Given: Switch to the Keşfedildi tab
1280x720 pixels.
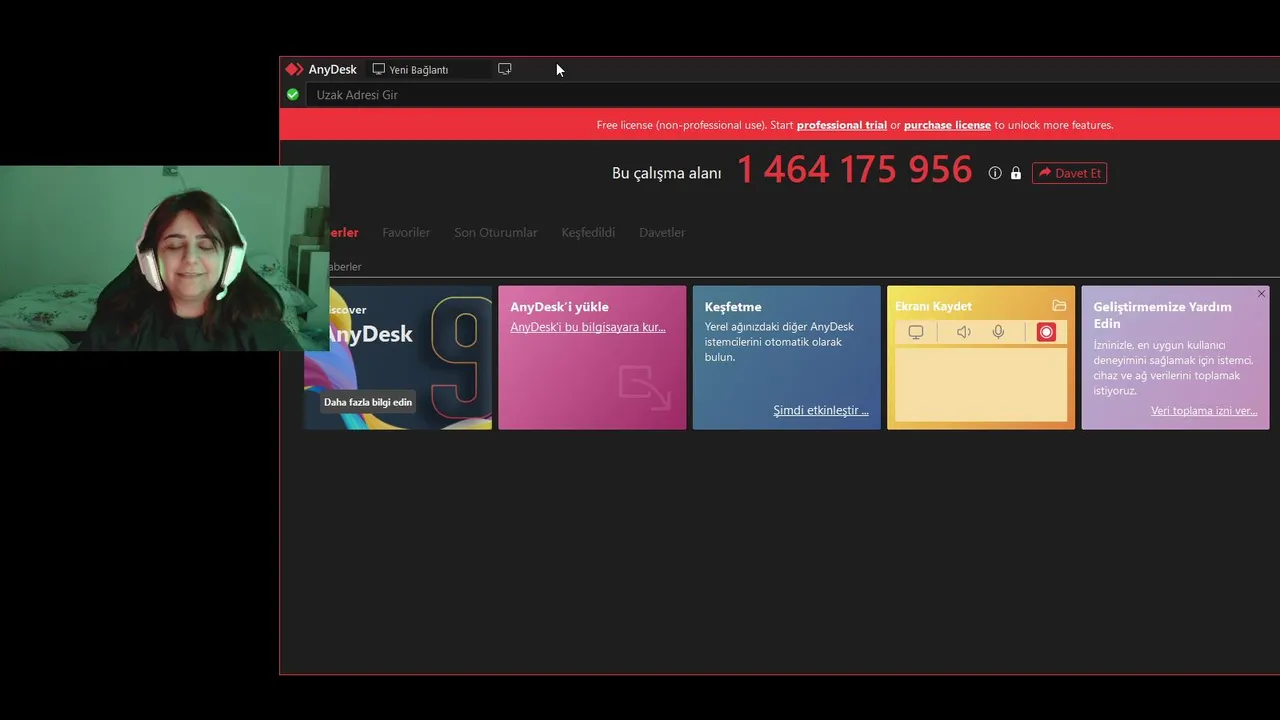Looking at the screenshot, I should point(588,232).
